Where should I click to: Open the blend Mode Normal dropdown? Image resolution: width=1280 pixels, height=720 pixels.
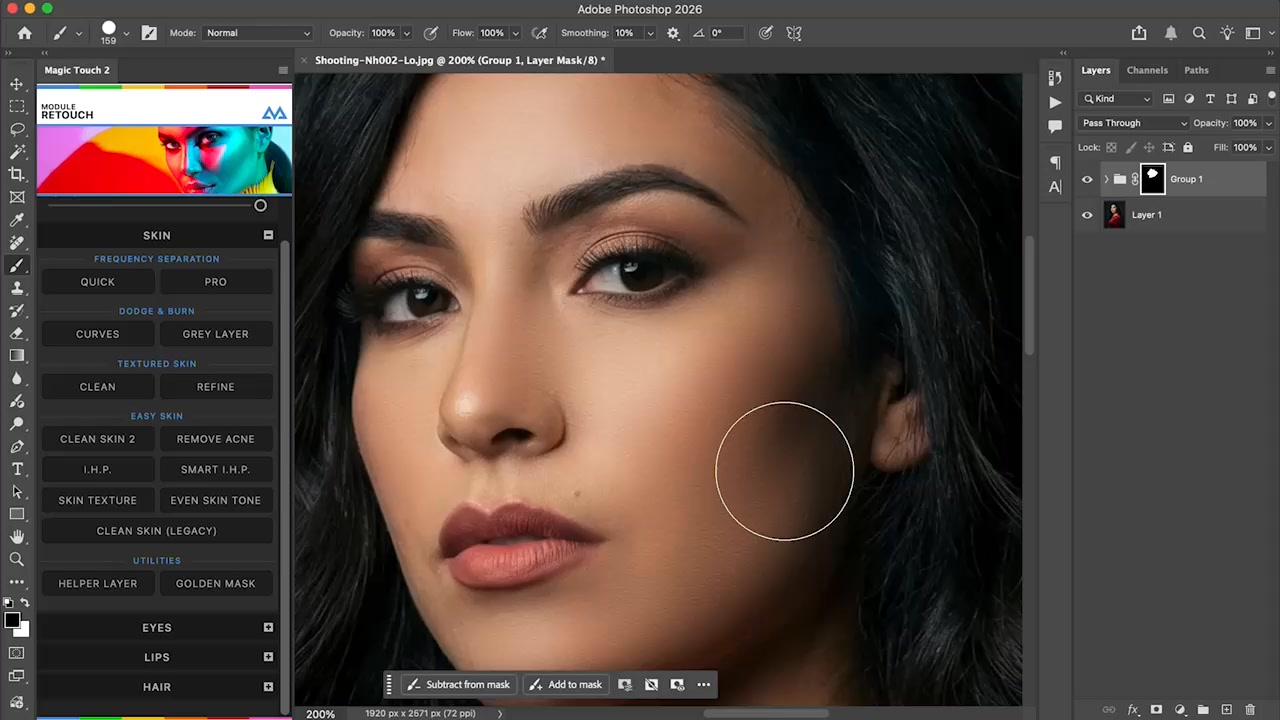click(258, 33)
